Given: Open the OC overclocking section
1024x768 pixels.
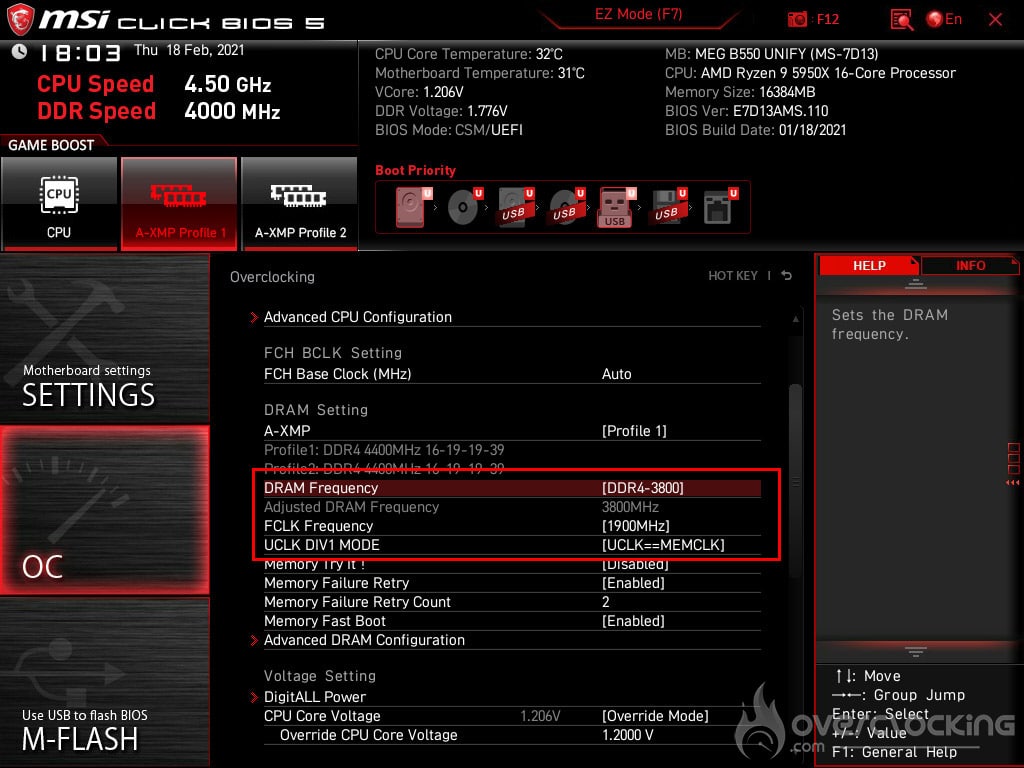Looking at the screenshot, I should pyautogui.click(x=104, y=510).
